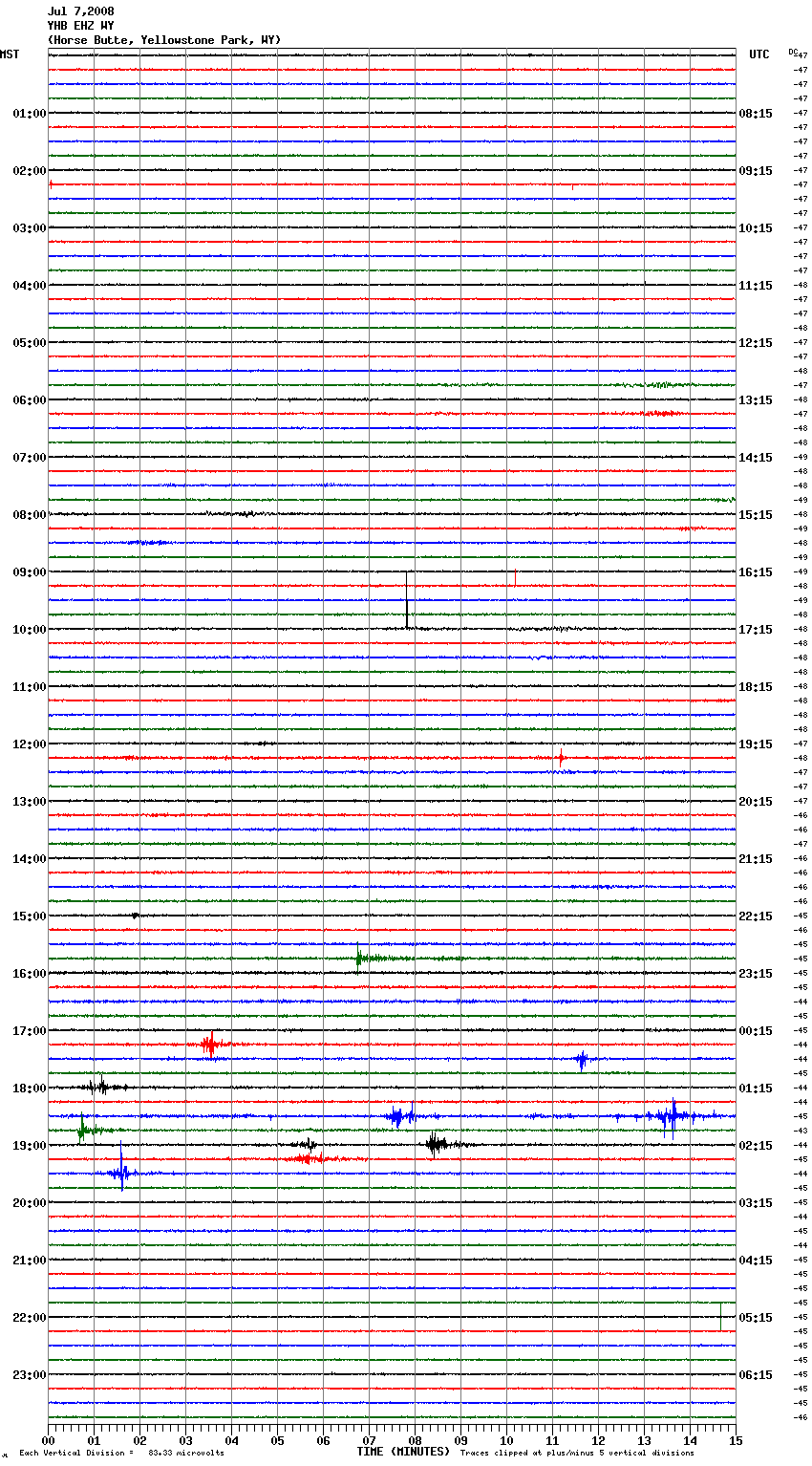Click the "DC" offset column header
The width and height of the screenshot is (812, 1466).
pyautogui.click(x=793, y=52)
